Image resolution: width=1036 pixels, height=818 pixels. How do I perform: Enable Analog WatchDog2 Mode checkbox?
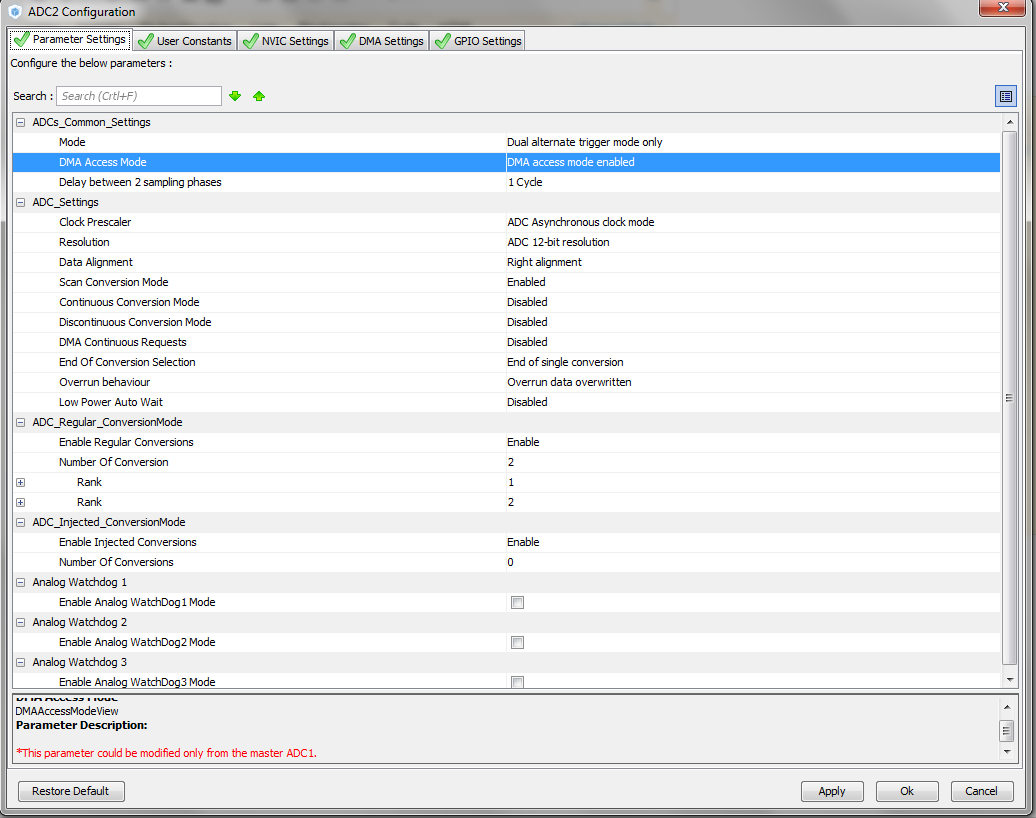pos(517,642)
